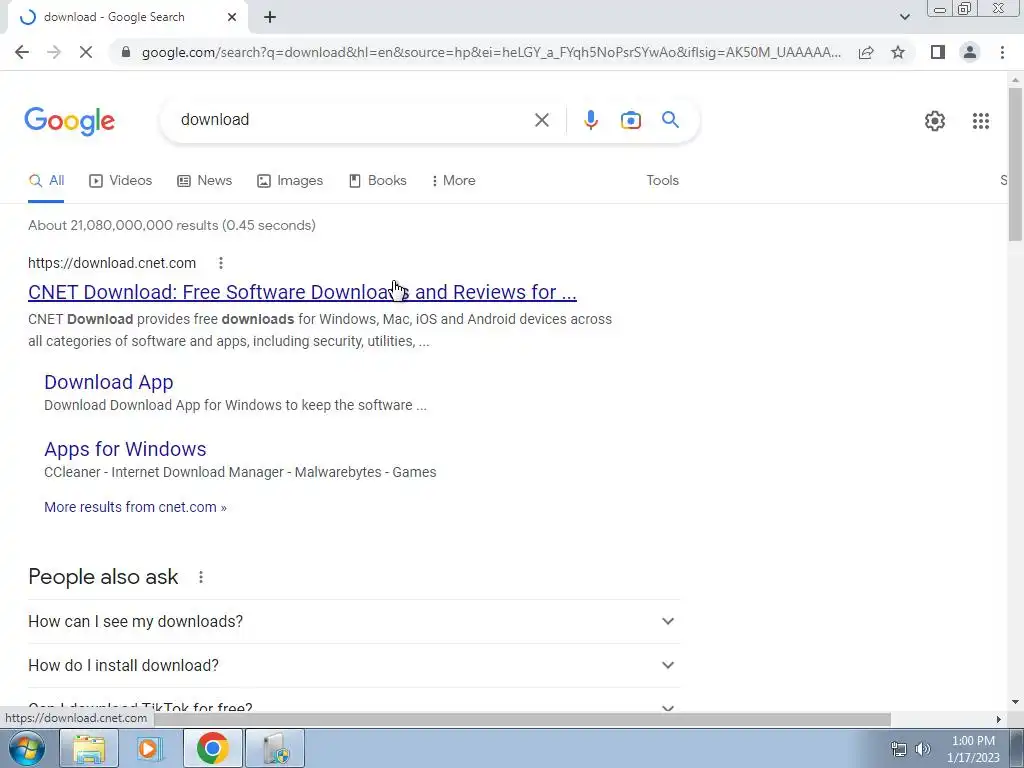The image size is (1024, 768).
Task: Open search Tools
Action: [662, 181]
